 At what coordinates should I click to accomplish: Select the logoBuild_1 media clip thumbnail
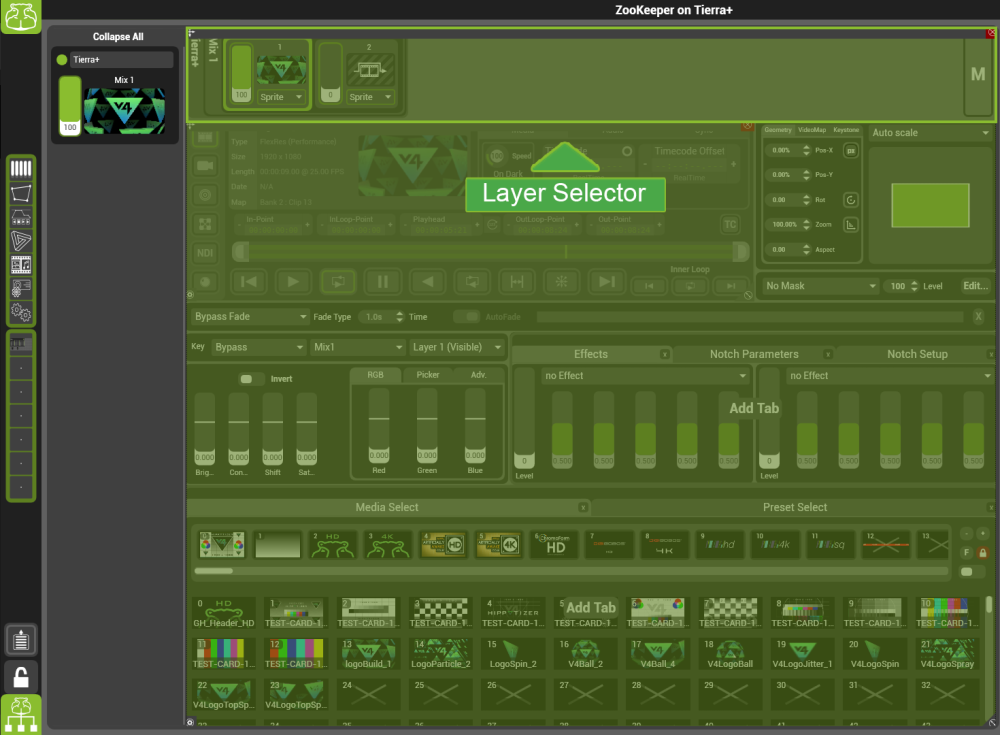[x=368, y=653]
